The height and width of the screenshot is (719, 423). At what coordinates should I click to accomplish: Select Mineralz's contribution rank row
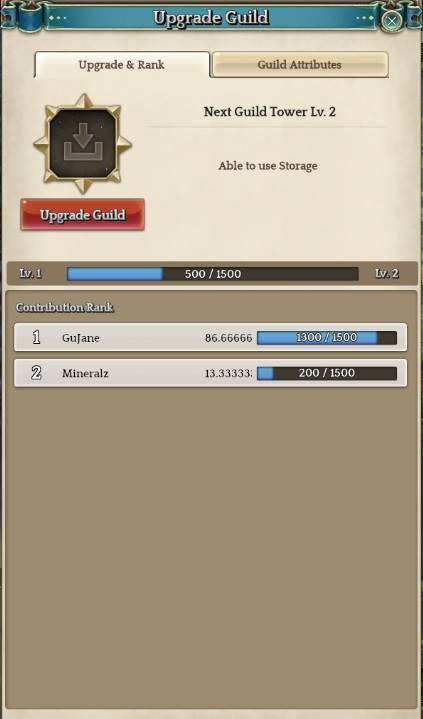[x=211, y=373]
